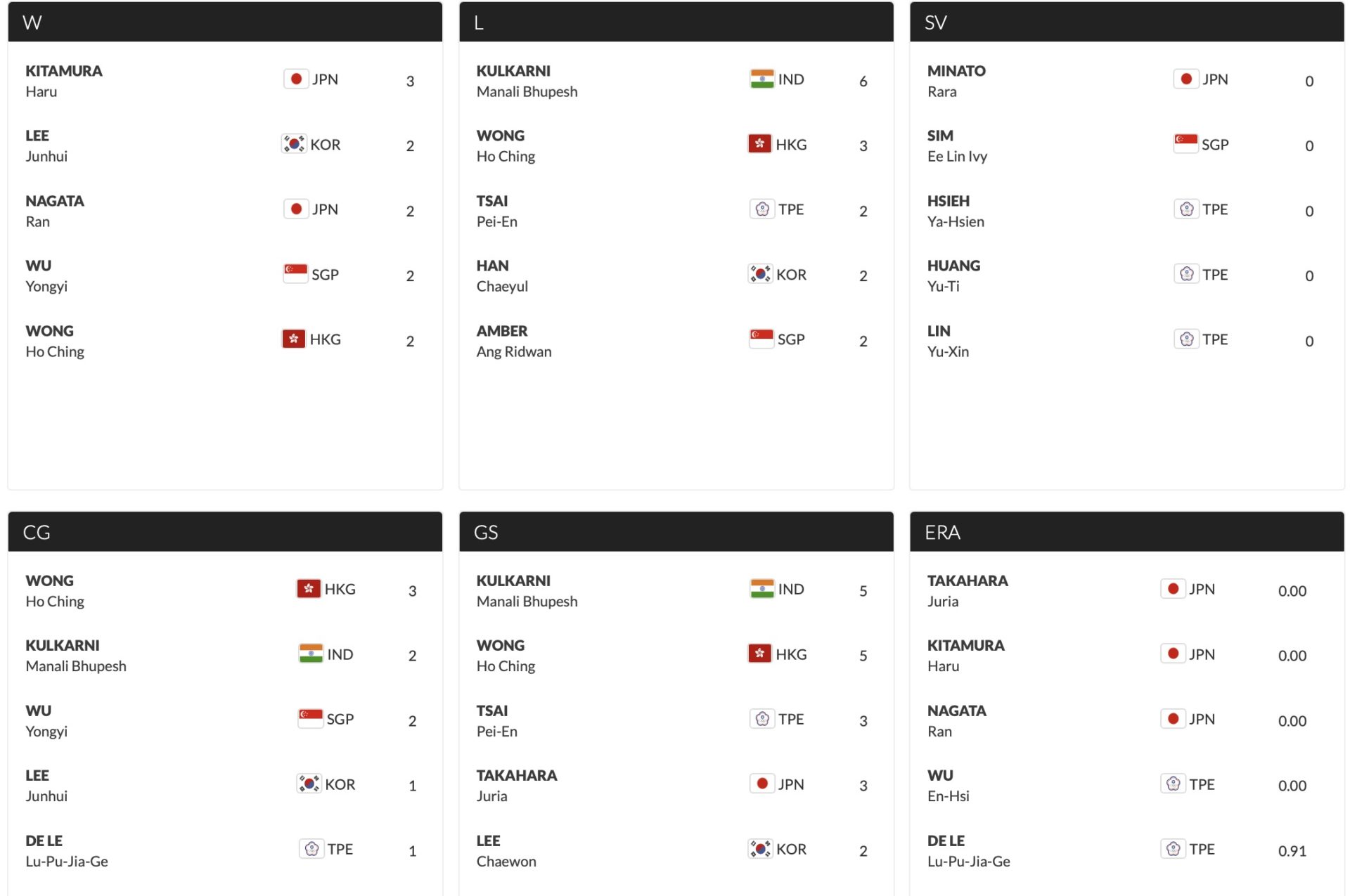The height and width of the screenshot is (896, 1350).
Task: Click Japan flag beside Minato Rara
Action: point(1186,79)
